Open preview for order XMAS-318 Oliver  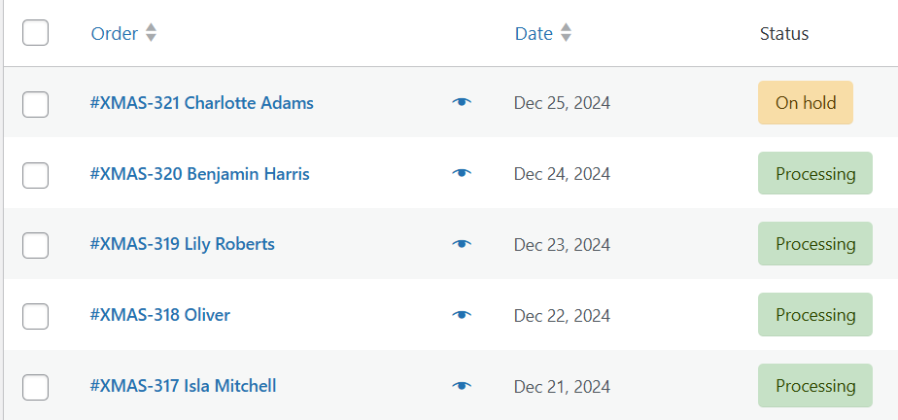[x=461, y=315]
